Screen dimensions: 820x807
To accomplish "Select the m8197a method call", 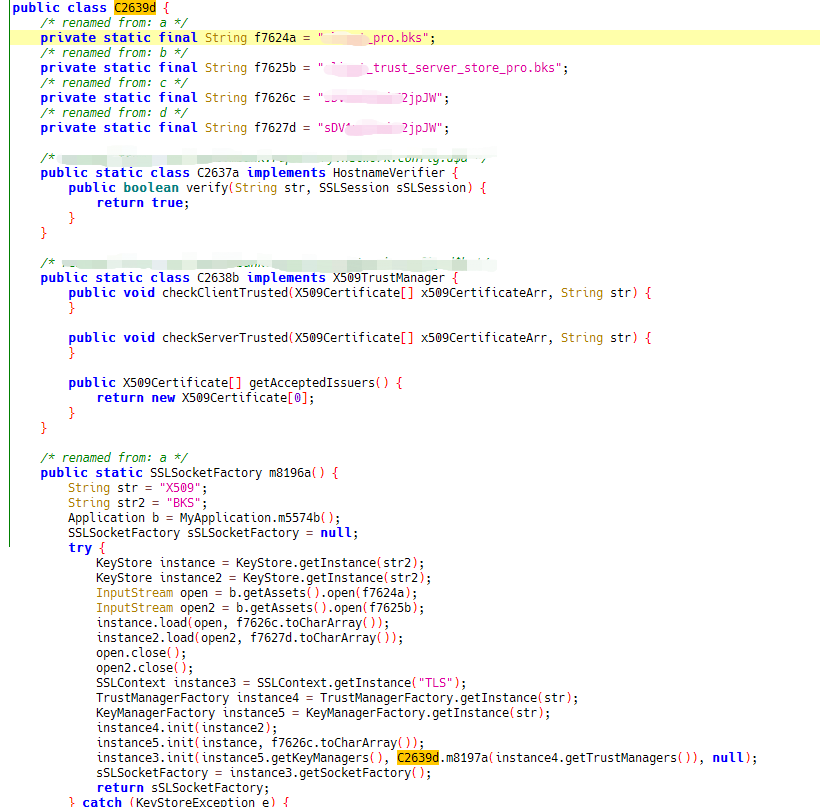I will [x=466, y=758].
